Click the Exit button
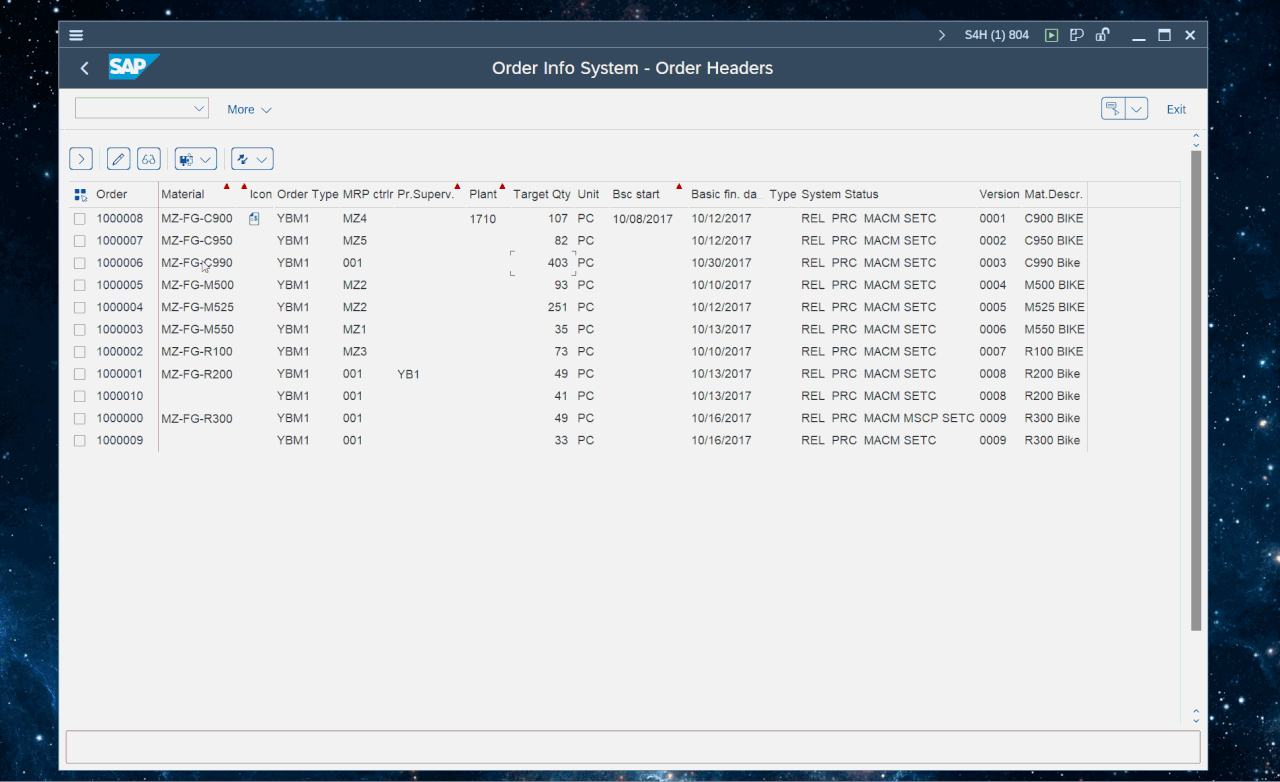The image size is (1280, 782). click(x=1176, y=110)
